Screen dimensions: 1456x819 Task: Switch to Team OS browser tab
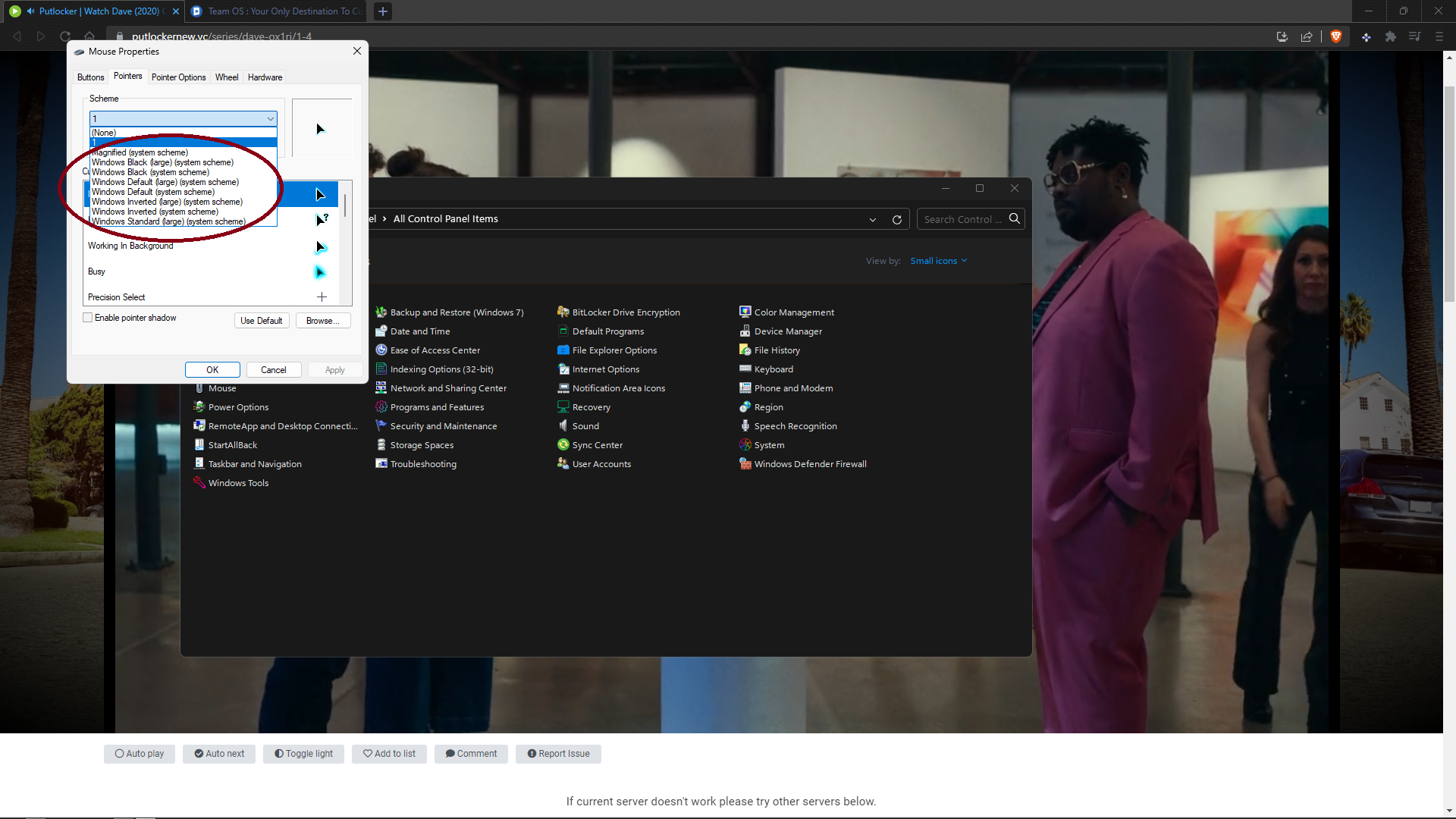(276, 11)
